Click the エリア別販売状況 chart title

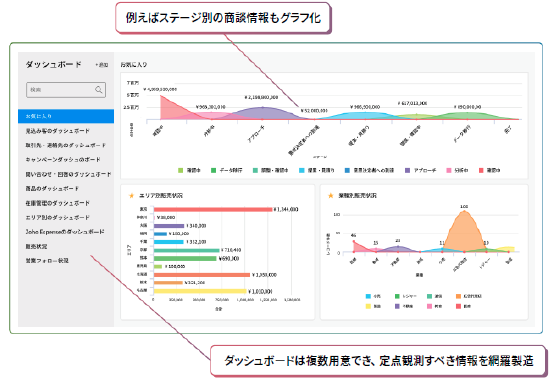[160, 196]
